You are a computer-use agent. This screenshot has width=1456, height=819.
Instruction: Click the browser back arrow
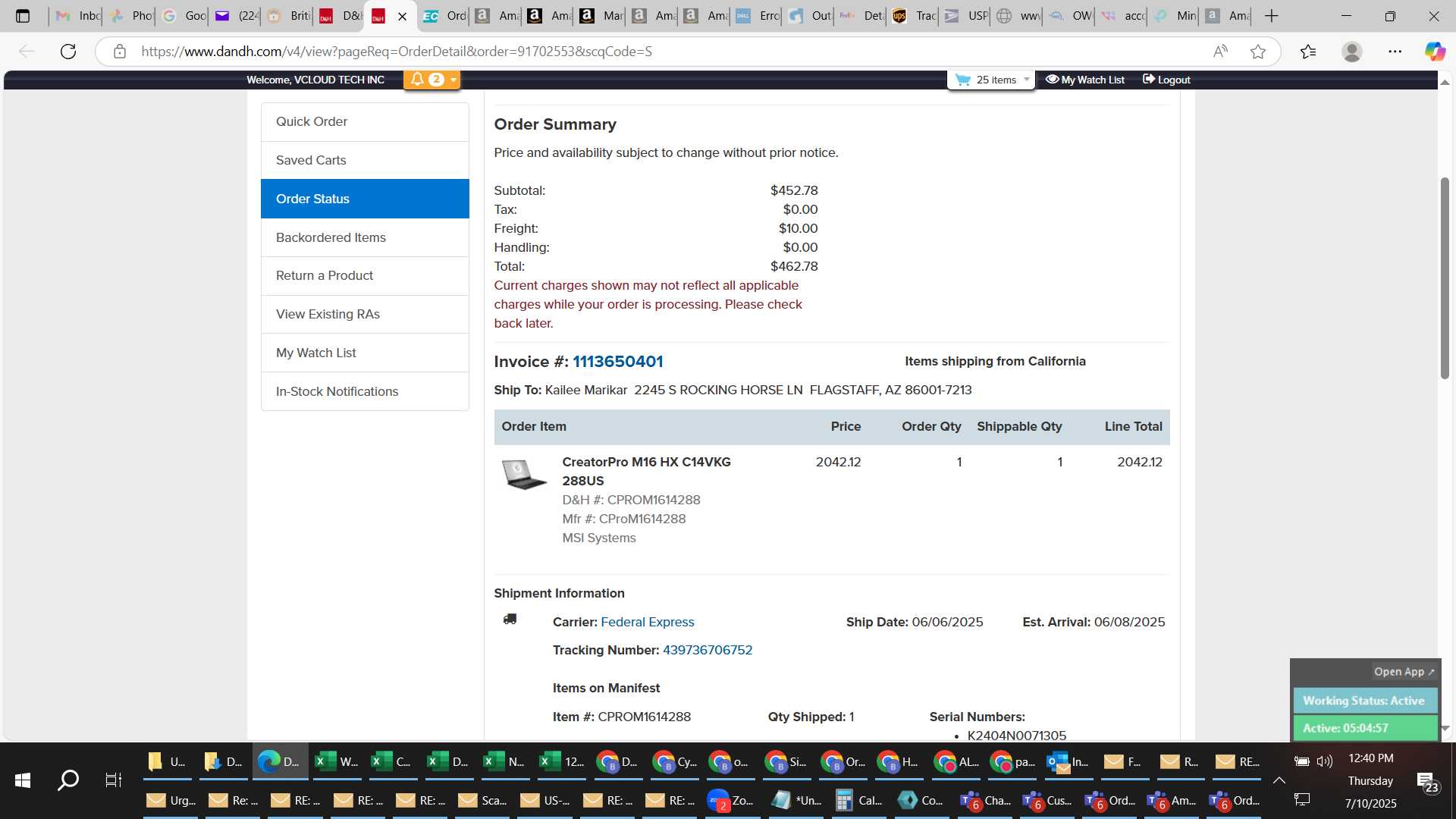pyautogui.click(x=27, y=52)
